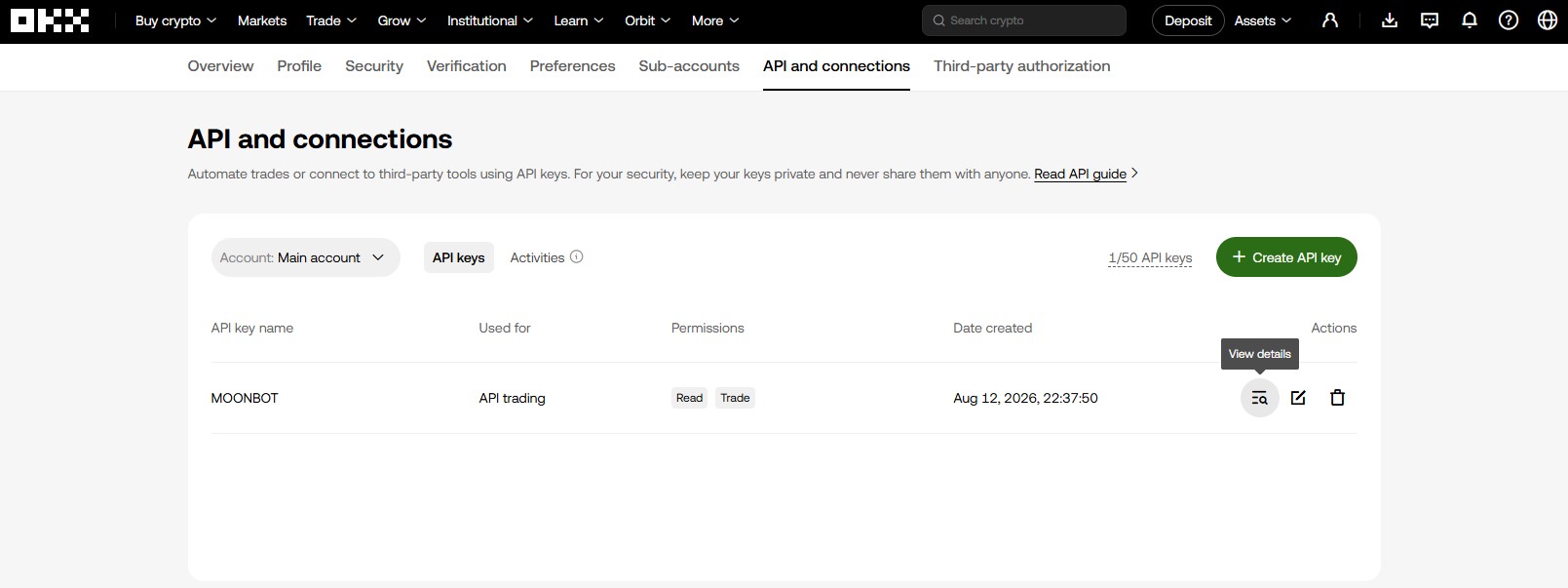Open the user profile icon
Screen dimensions: 1568x588
coord(1330,20)
